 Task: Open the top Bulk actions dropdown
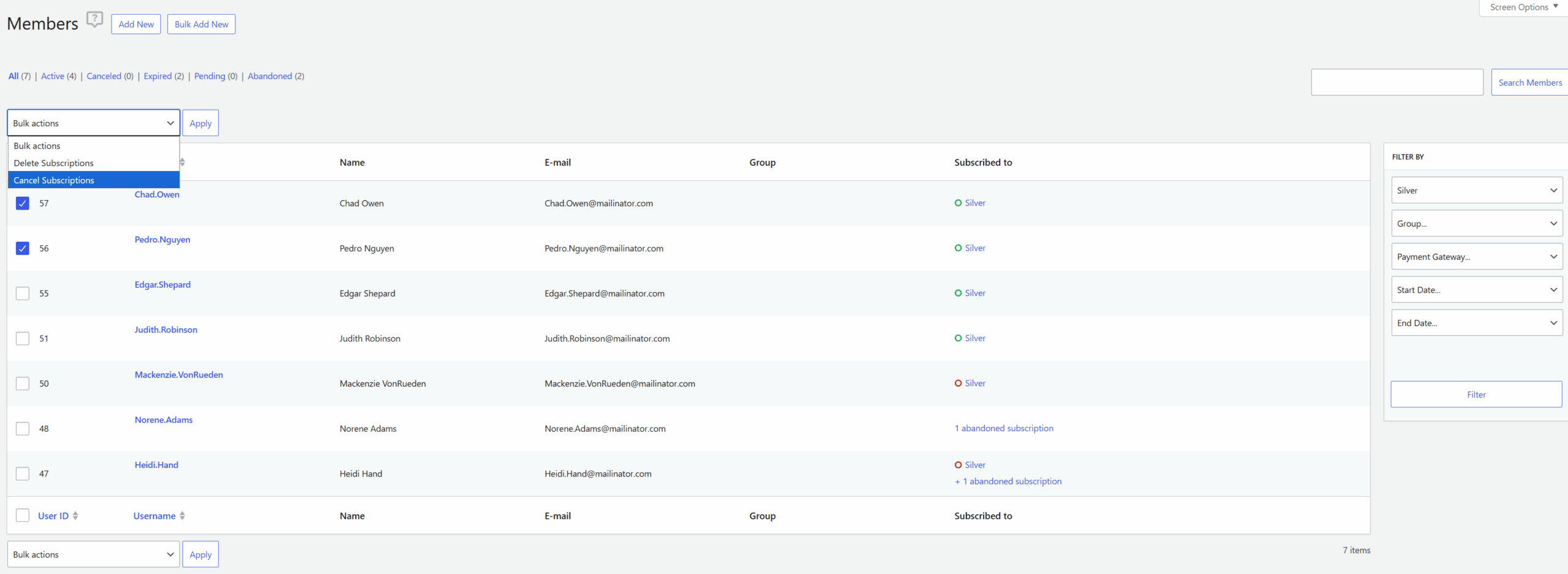click(x=94, y=123)
